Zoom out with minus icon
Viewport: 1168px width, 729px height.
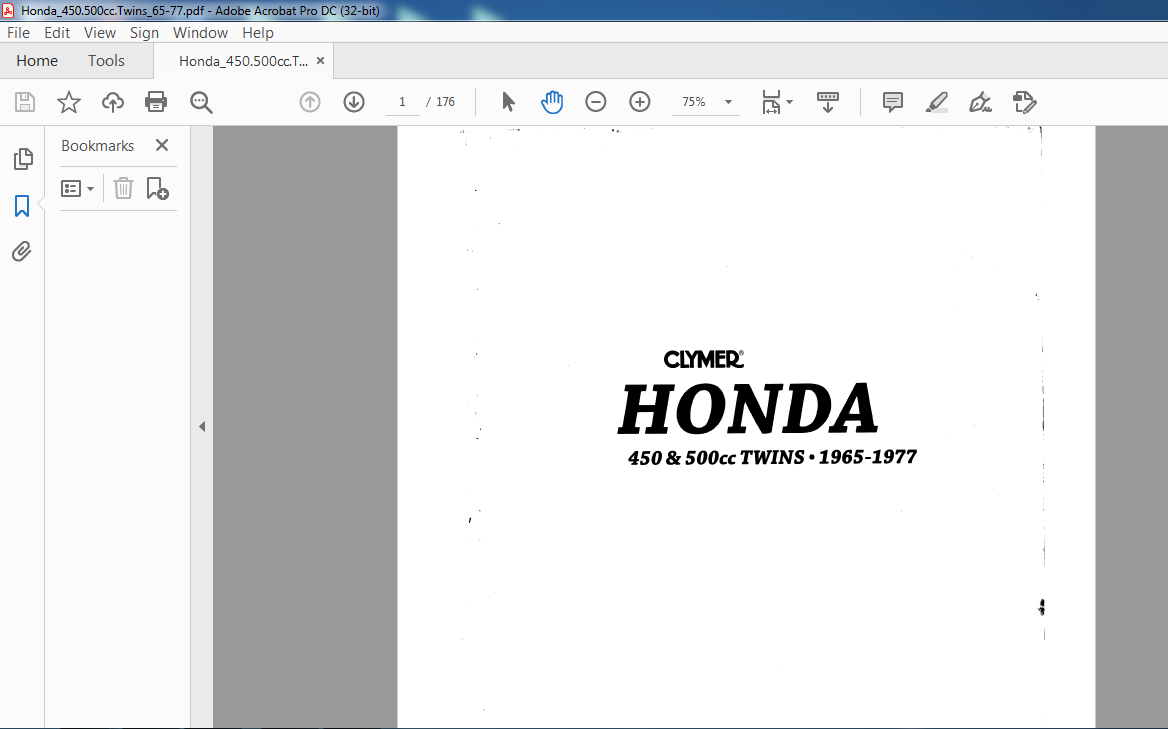[x=595, y=102]
